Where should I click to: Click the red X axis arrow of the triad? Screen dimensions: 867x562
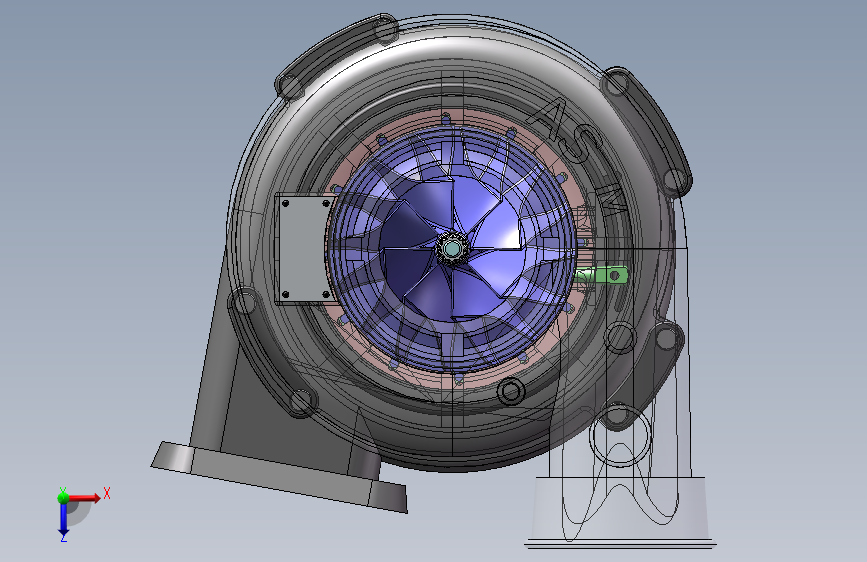click(84, 498)
